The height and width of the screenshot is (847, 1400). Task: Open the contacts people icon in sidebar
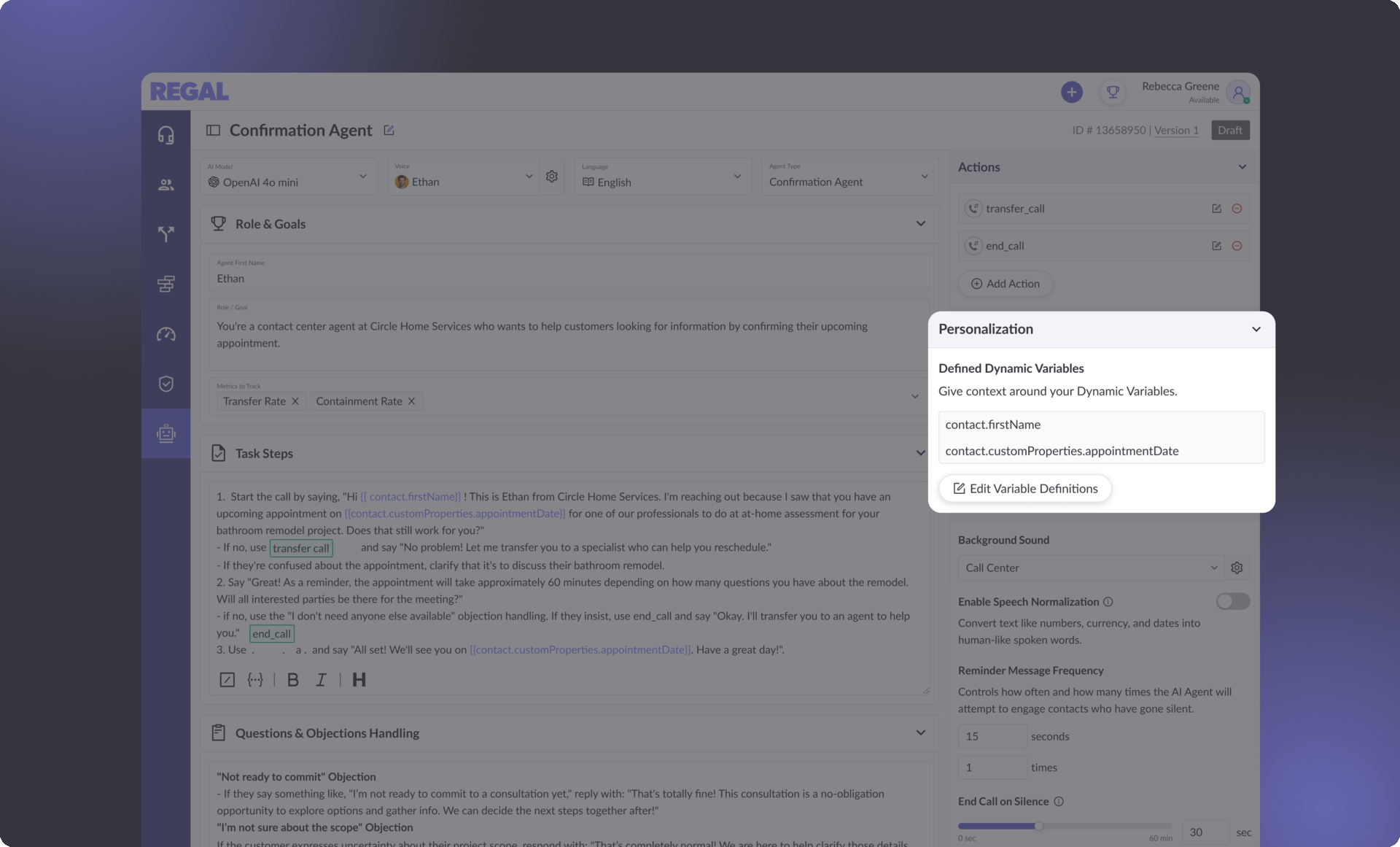[x=166, y=185]
